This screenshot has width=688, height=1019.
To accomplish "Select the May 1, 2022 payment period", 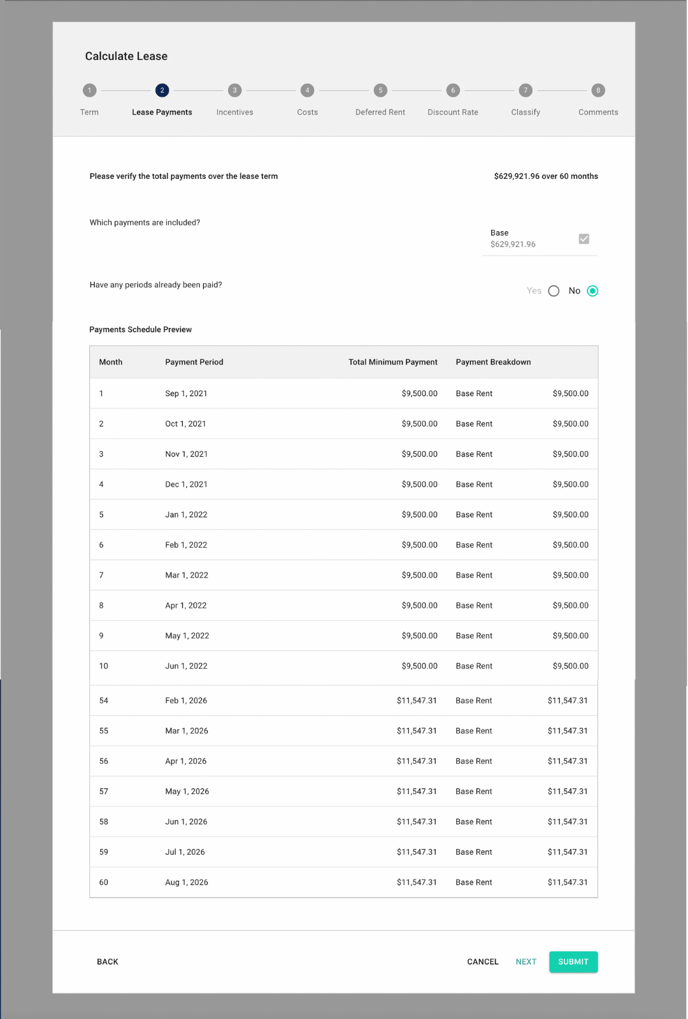I will point(187,636).
